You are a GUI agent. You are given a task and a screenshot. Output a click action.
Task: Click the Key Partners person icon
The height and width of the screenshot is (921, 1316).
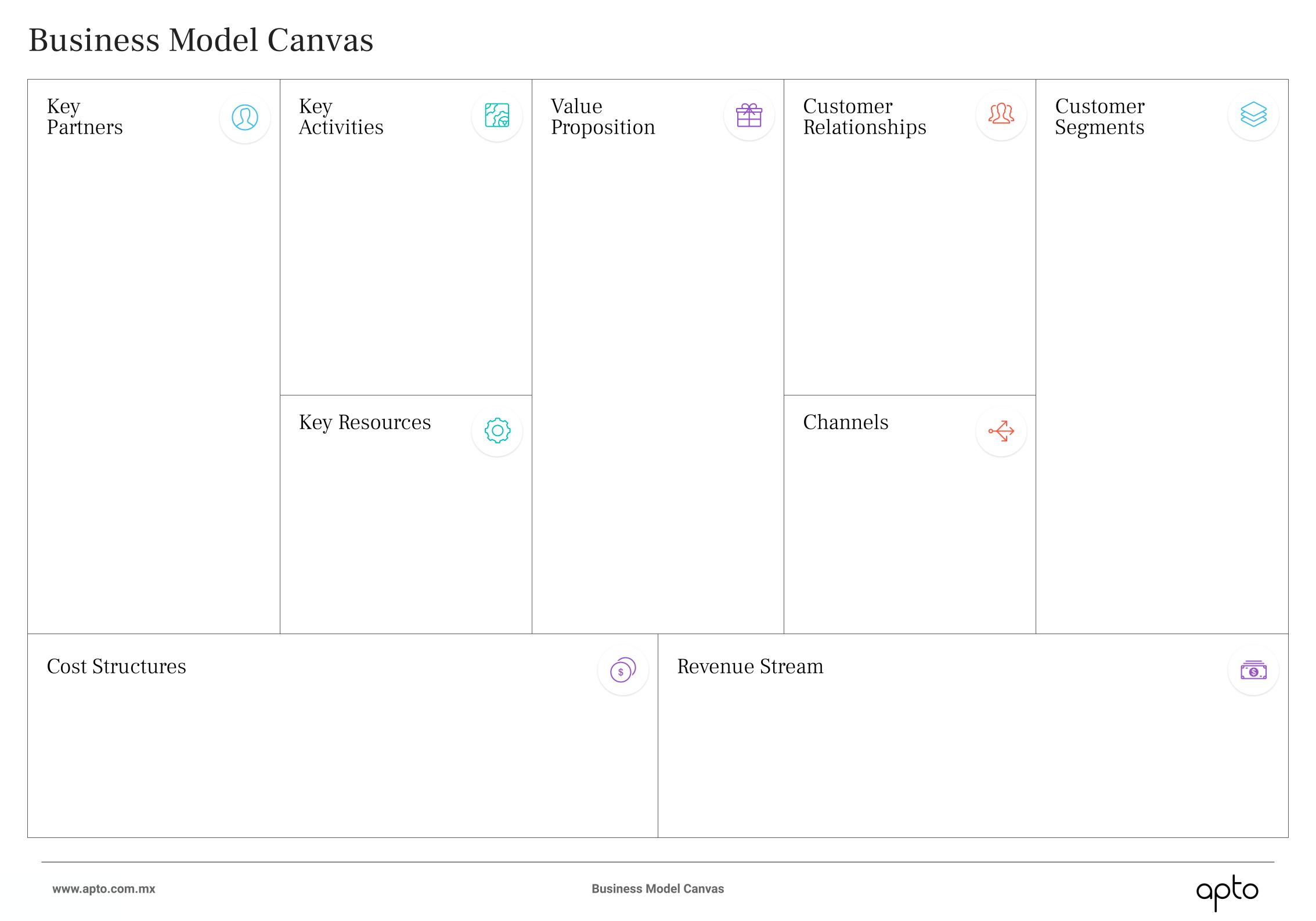(244, 117)
